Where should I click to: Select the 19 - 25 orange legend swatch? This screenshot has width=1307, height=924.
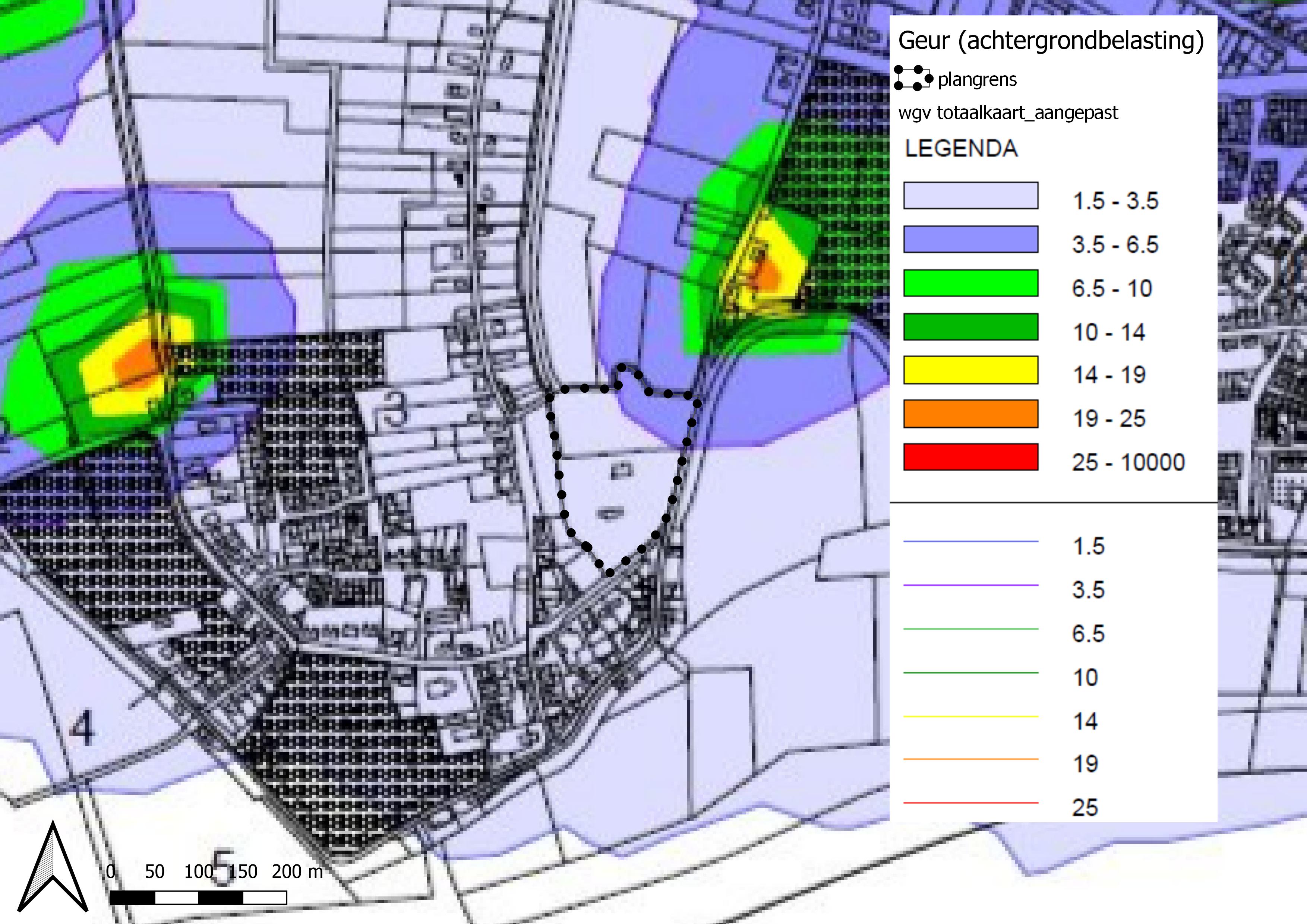[970, 414]
